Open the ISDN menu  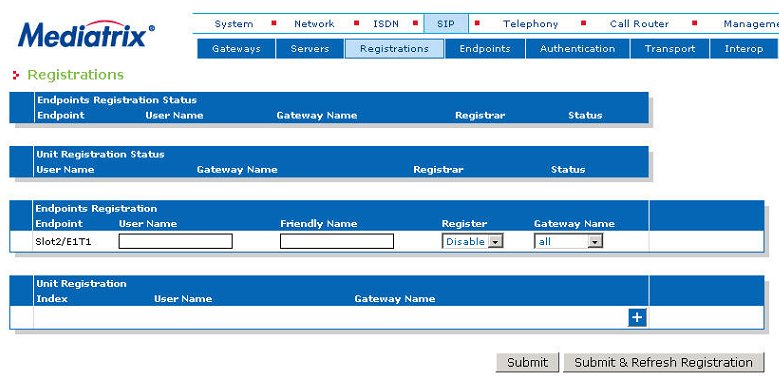(386, 24)
